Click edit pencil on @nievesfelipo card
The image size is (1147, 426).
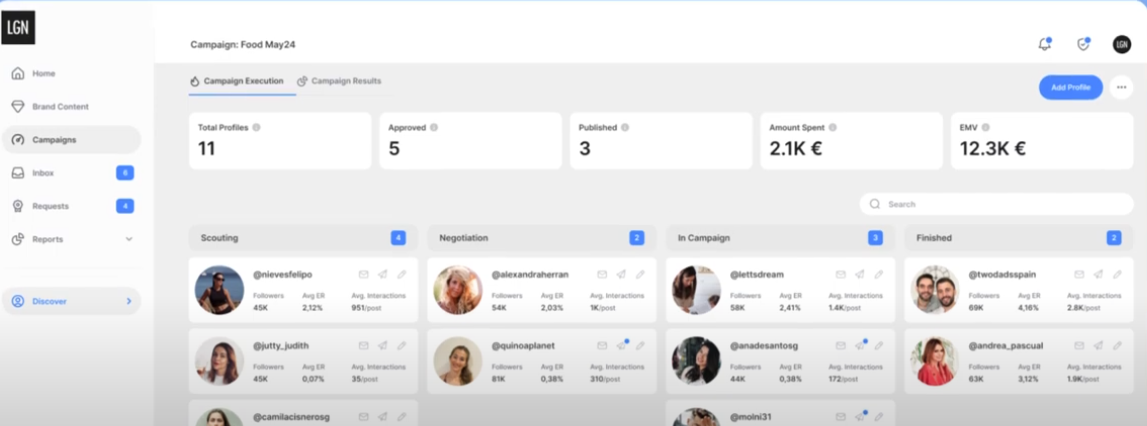coord(402,274)
